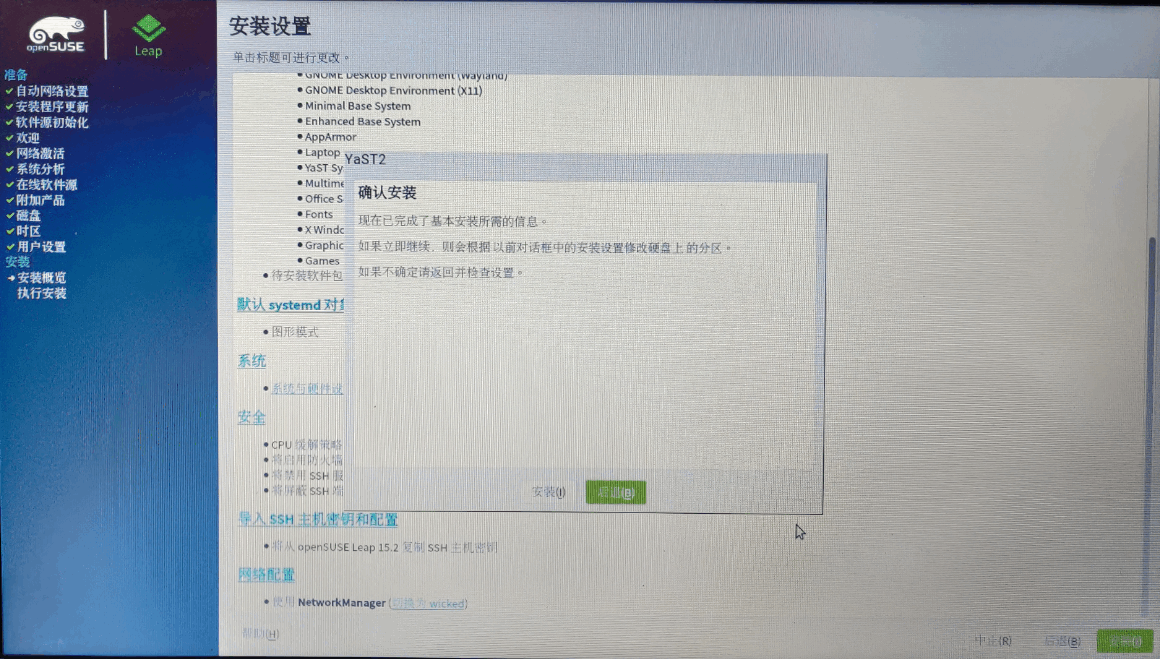
Task: Click the Fonts pattern entry
Action: pos(319,214)
